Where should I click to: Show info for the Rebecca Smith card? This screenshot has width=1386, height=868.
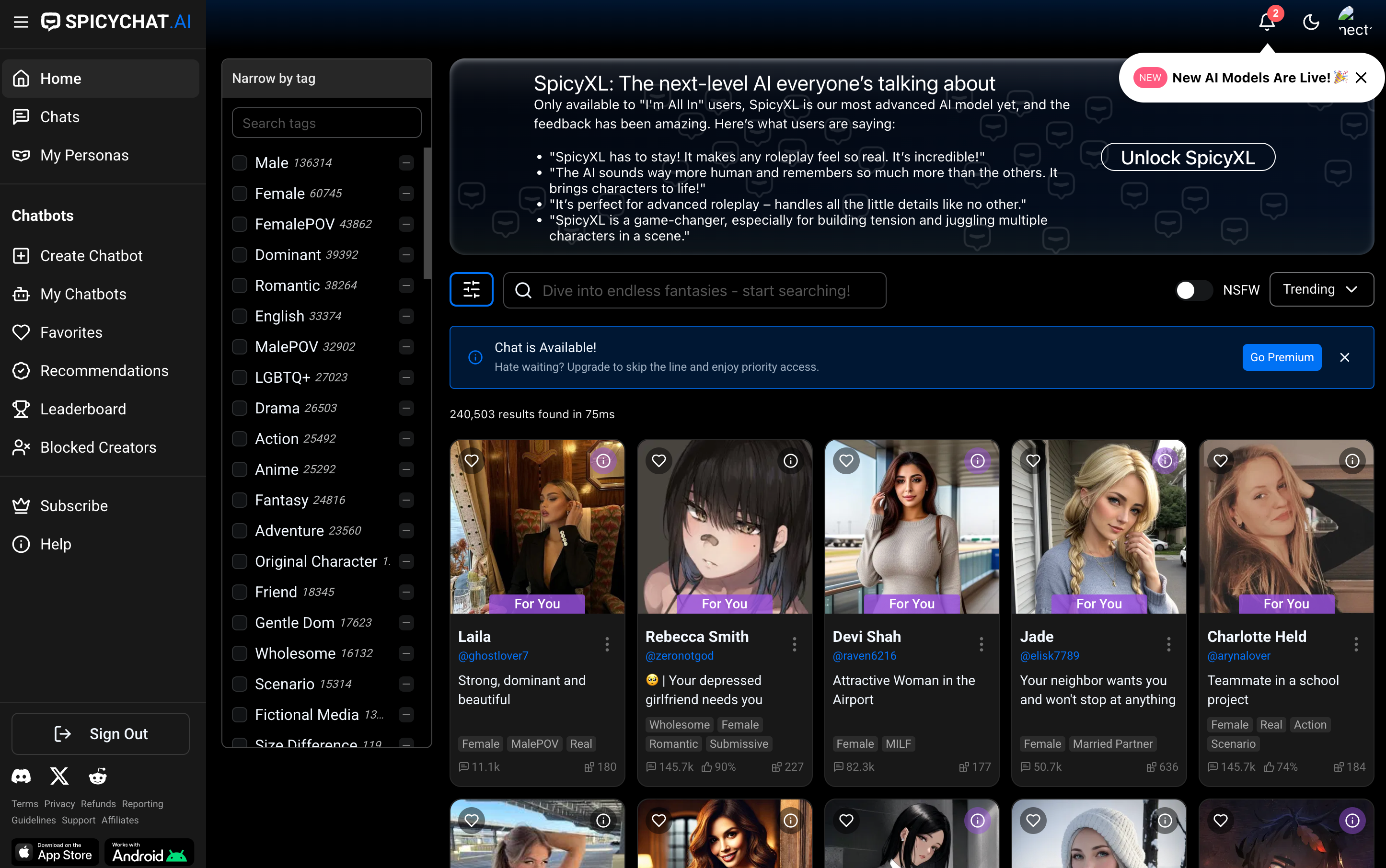790,460
